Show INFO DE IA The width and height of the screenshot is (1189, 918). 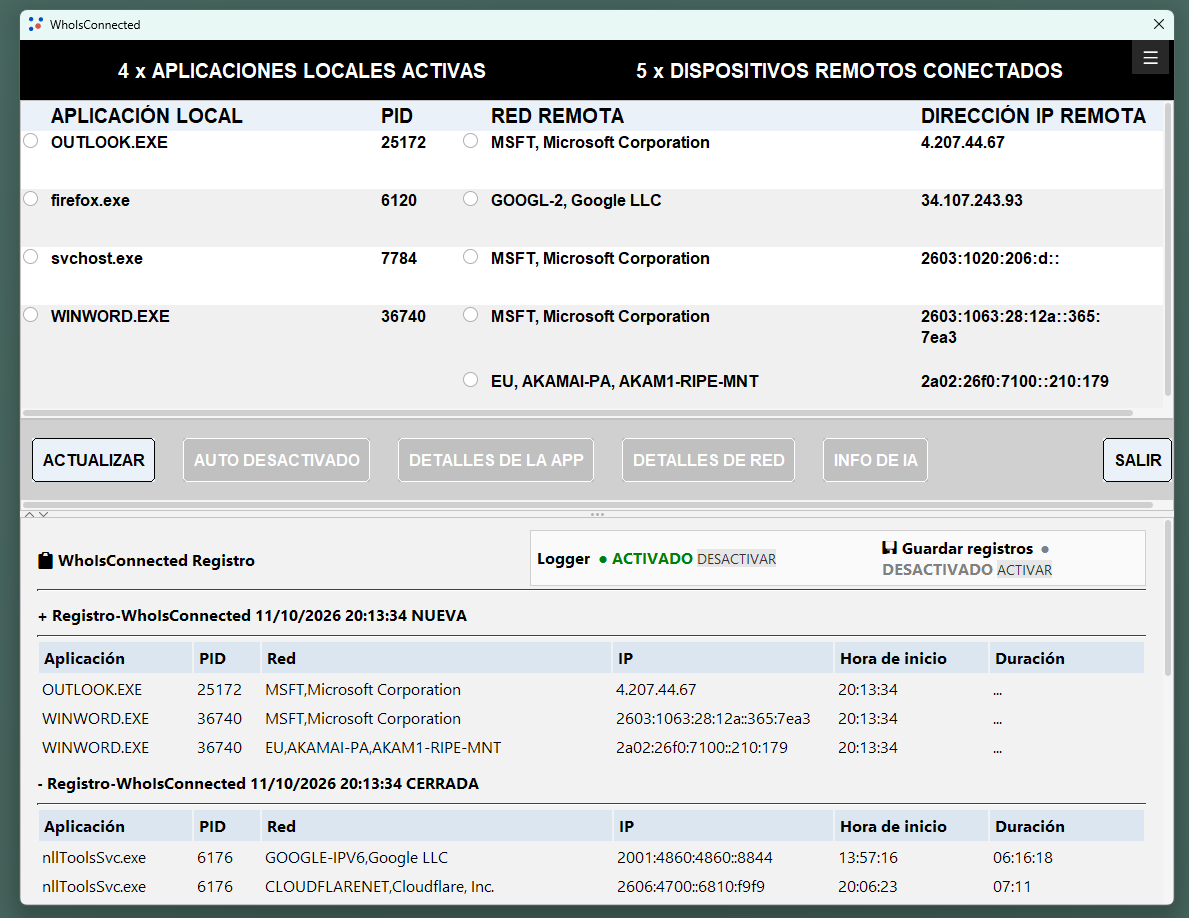875,460
